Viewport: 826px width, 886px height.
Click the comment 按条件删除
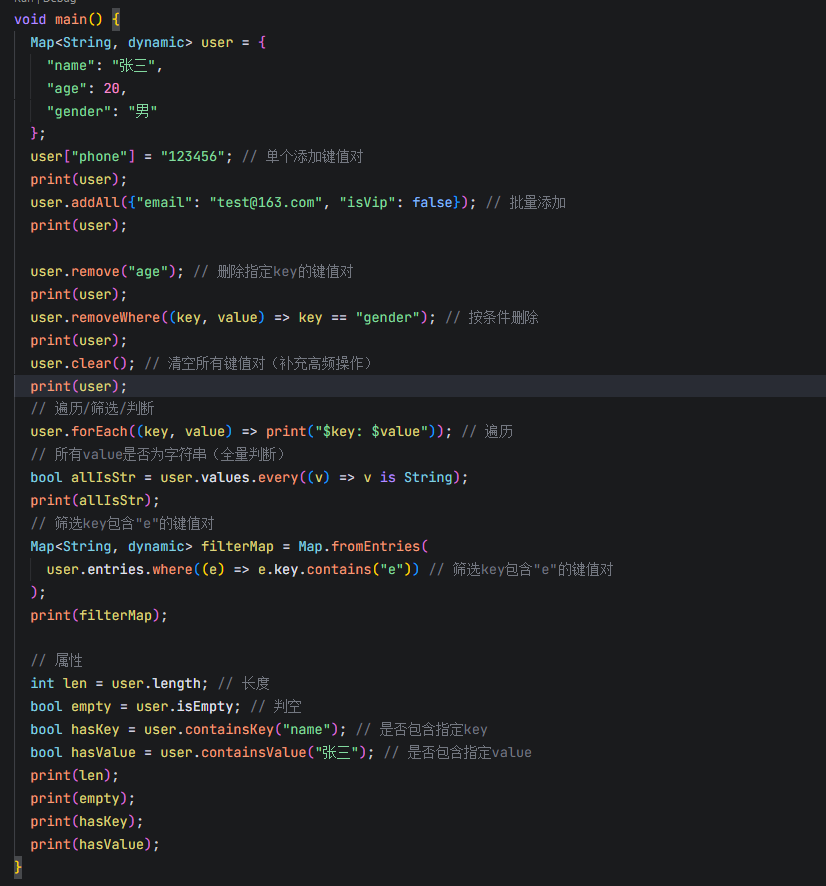pyautogui.click(x=492, y=318)
